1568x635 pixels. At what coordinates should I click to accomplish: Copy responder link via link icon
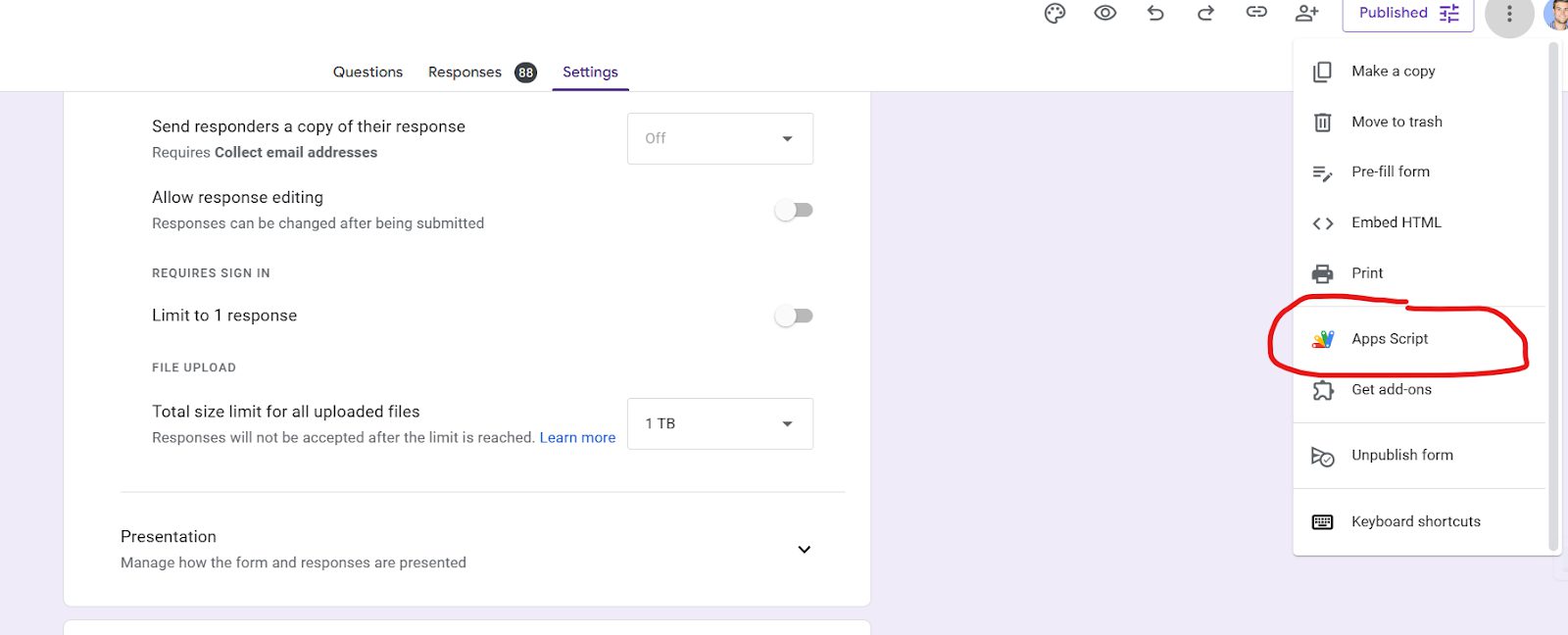click(x=1256, y=13)
